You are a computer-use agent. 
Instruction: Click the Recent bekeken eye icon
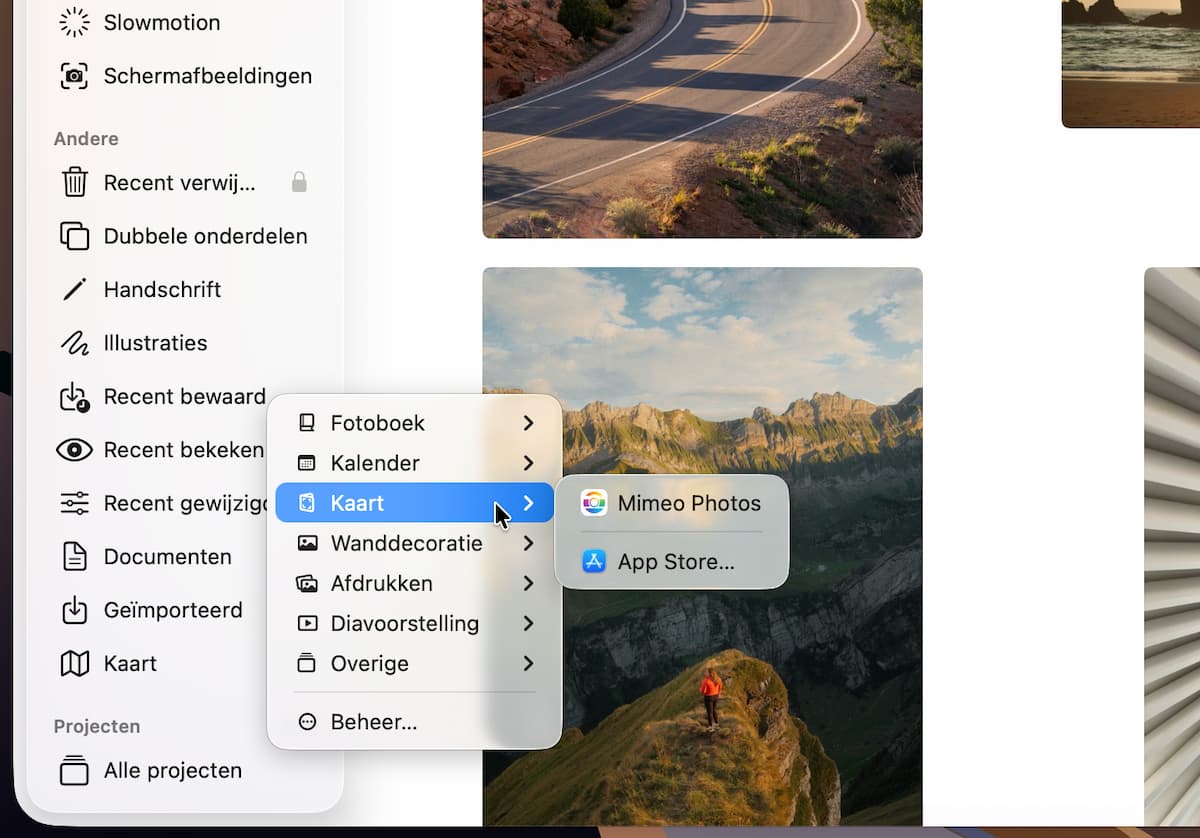pyautogui.click(x=74, y=450)
